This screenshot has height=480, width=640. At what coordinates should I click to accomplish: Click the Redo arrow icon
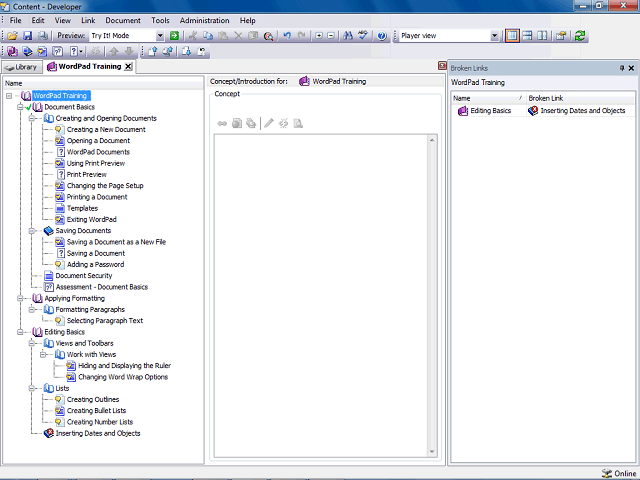[x=302, y=36]
